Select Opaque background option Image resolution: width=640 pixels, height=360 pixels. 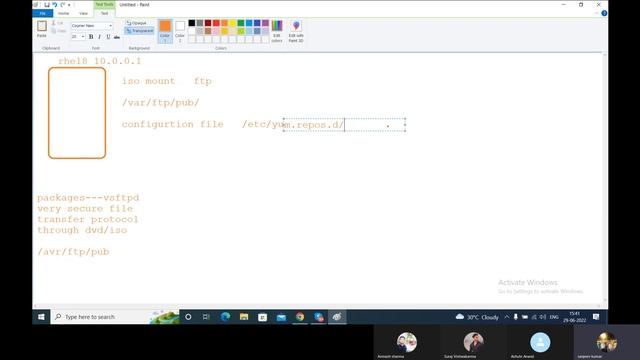pos(137,23)
